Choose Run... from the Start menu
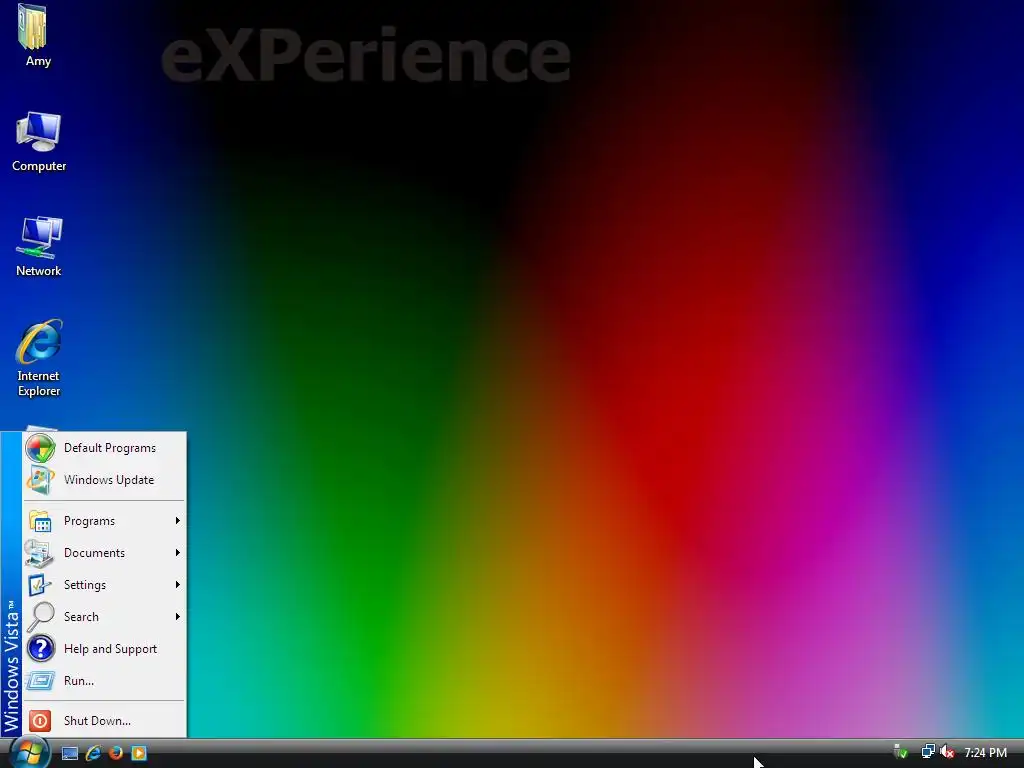This screenshot has width=1024, height=768. click(x=104, y=681)
